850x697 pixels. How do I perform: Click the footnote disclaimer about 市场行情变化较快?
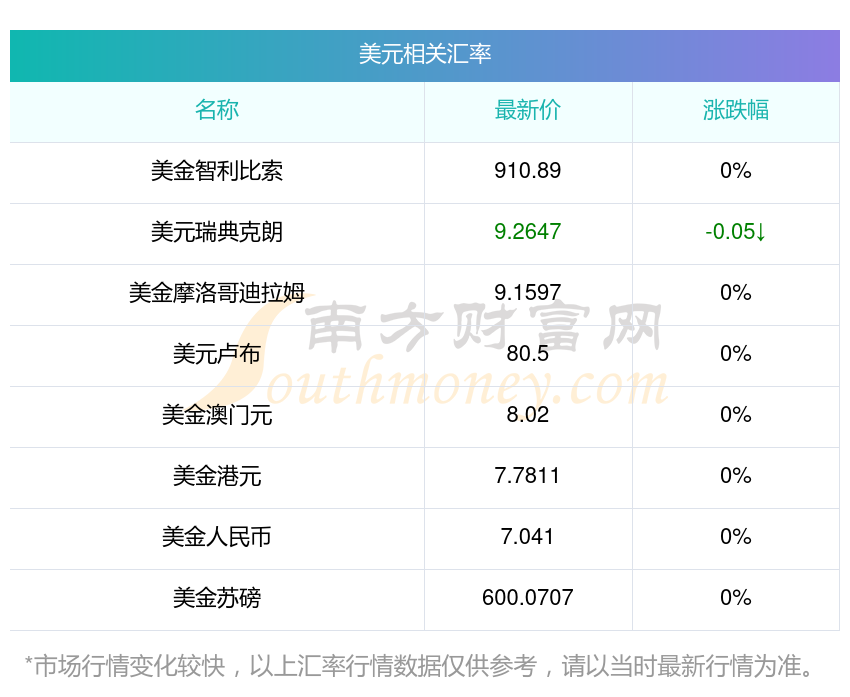[x=419, y=666]
